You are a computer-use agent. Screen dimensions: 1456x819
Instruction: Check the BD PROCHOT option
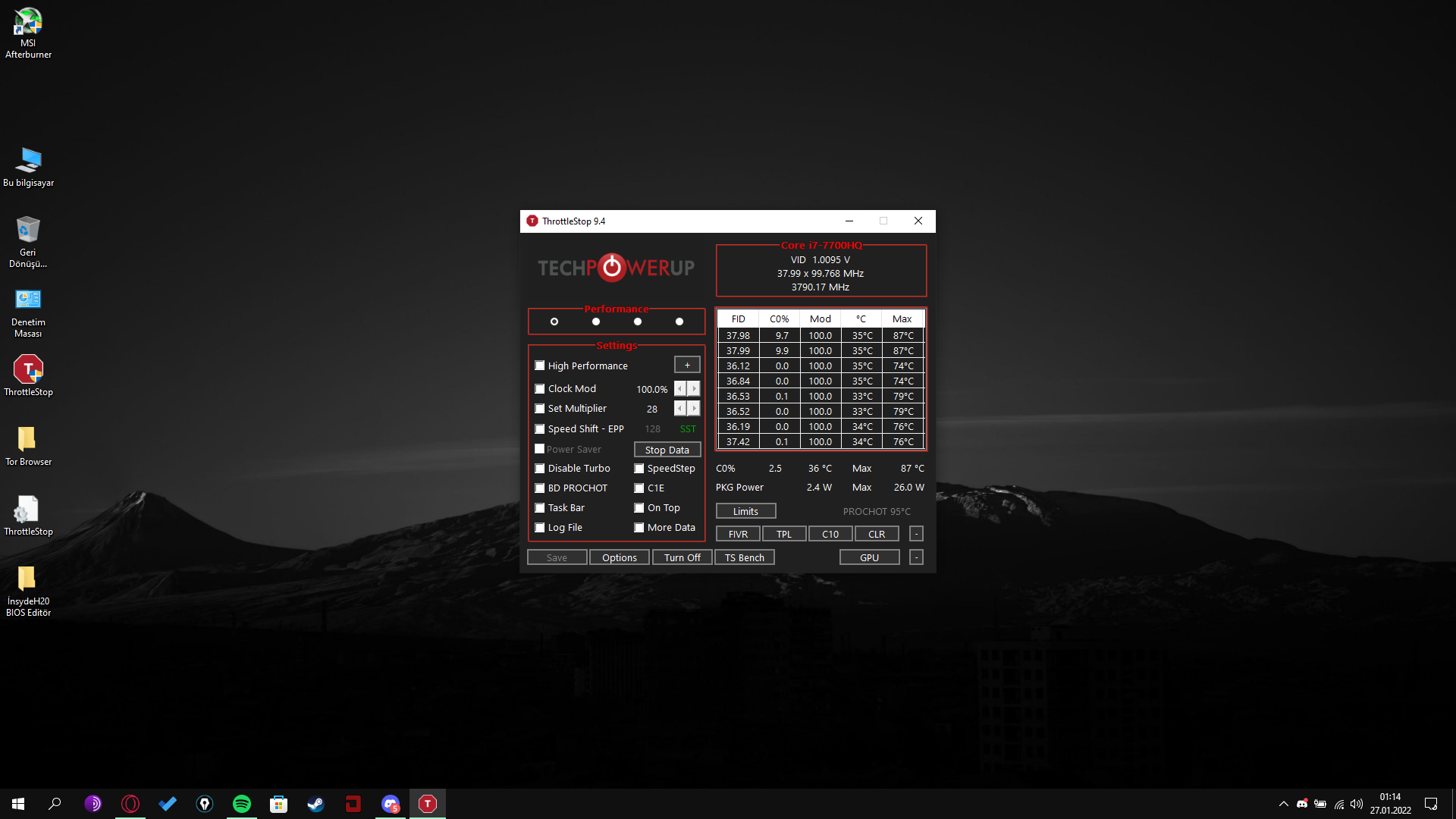[x=540, y=488]
